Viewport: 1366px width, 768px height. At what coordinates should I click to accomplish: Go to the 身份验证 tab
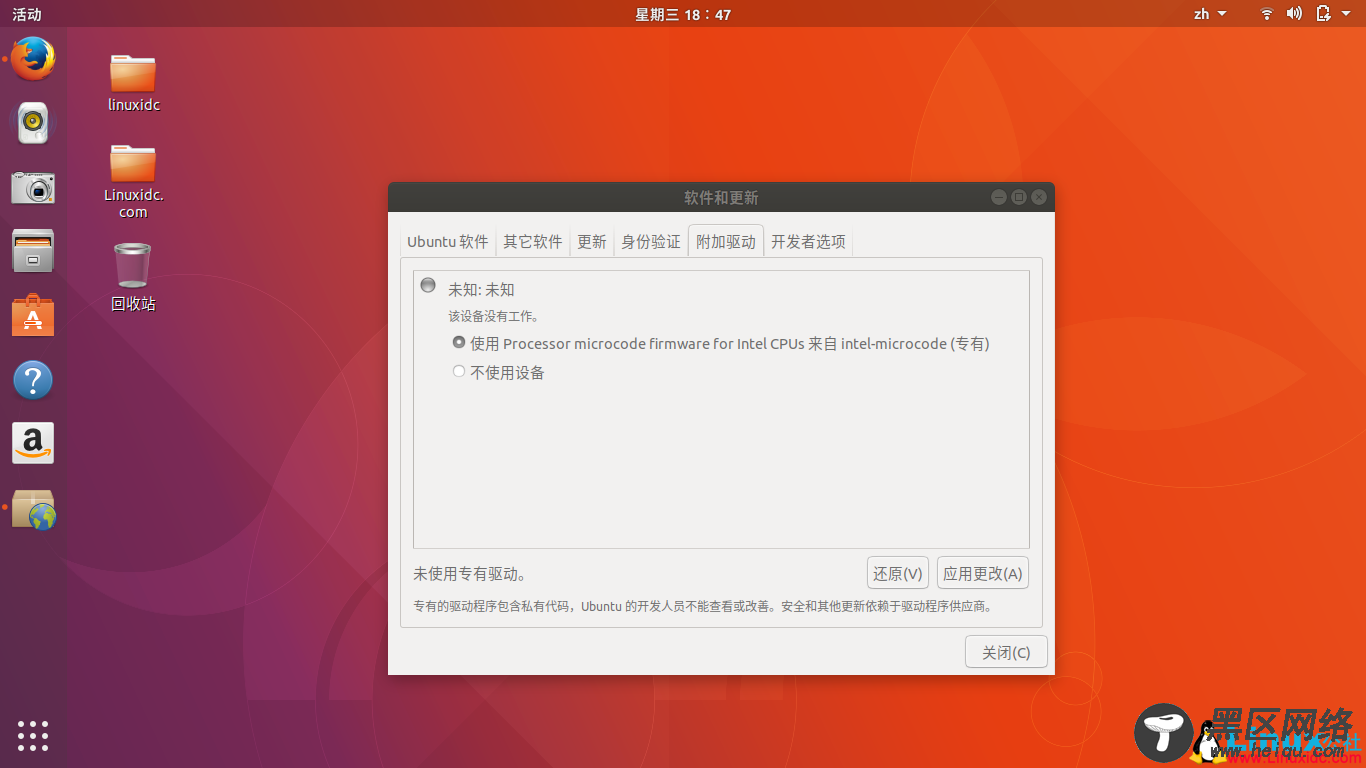click(x=651, y=242)
